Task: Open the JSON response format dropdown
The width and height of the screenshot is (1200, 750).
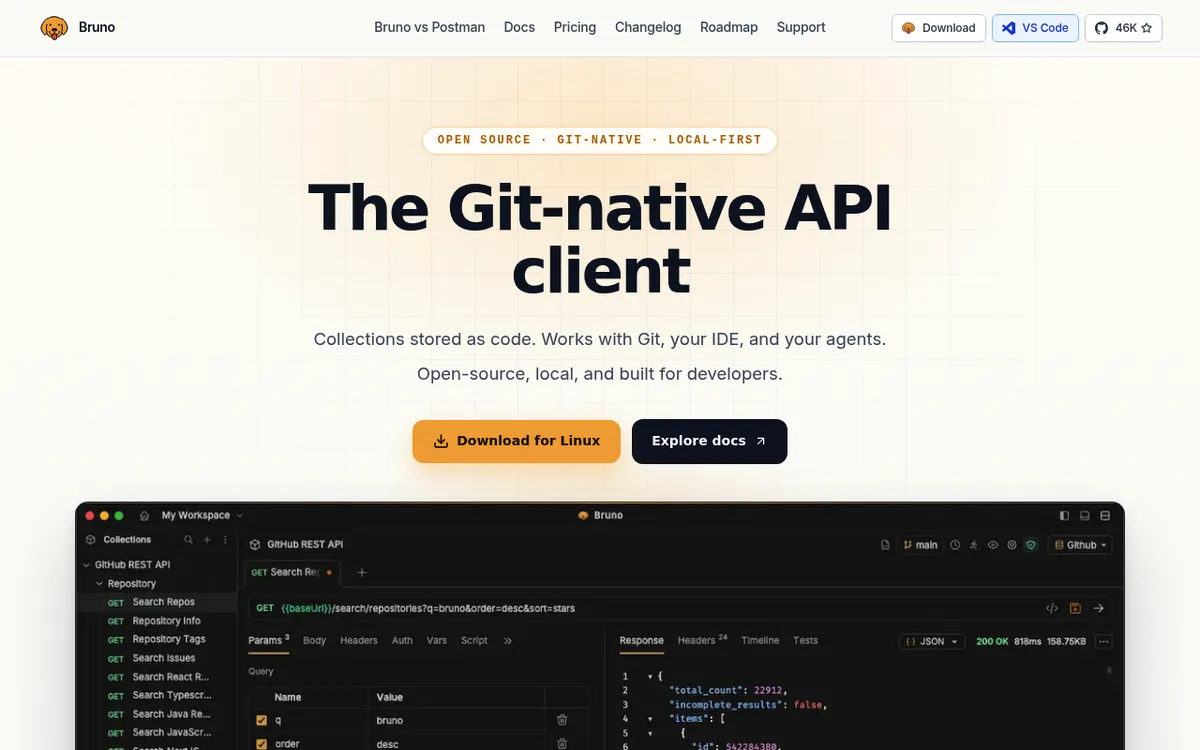Action: point(932,641)
